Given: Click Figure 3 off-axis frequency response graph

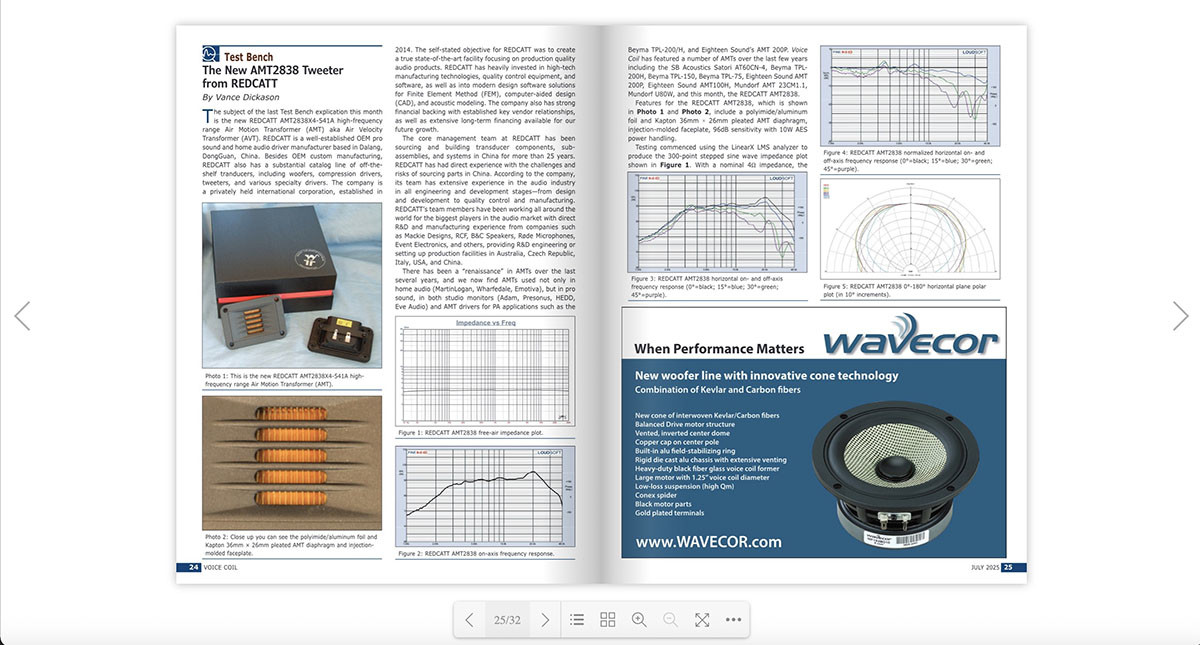Looking at the screenshot, I should (x=717, y=221).
